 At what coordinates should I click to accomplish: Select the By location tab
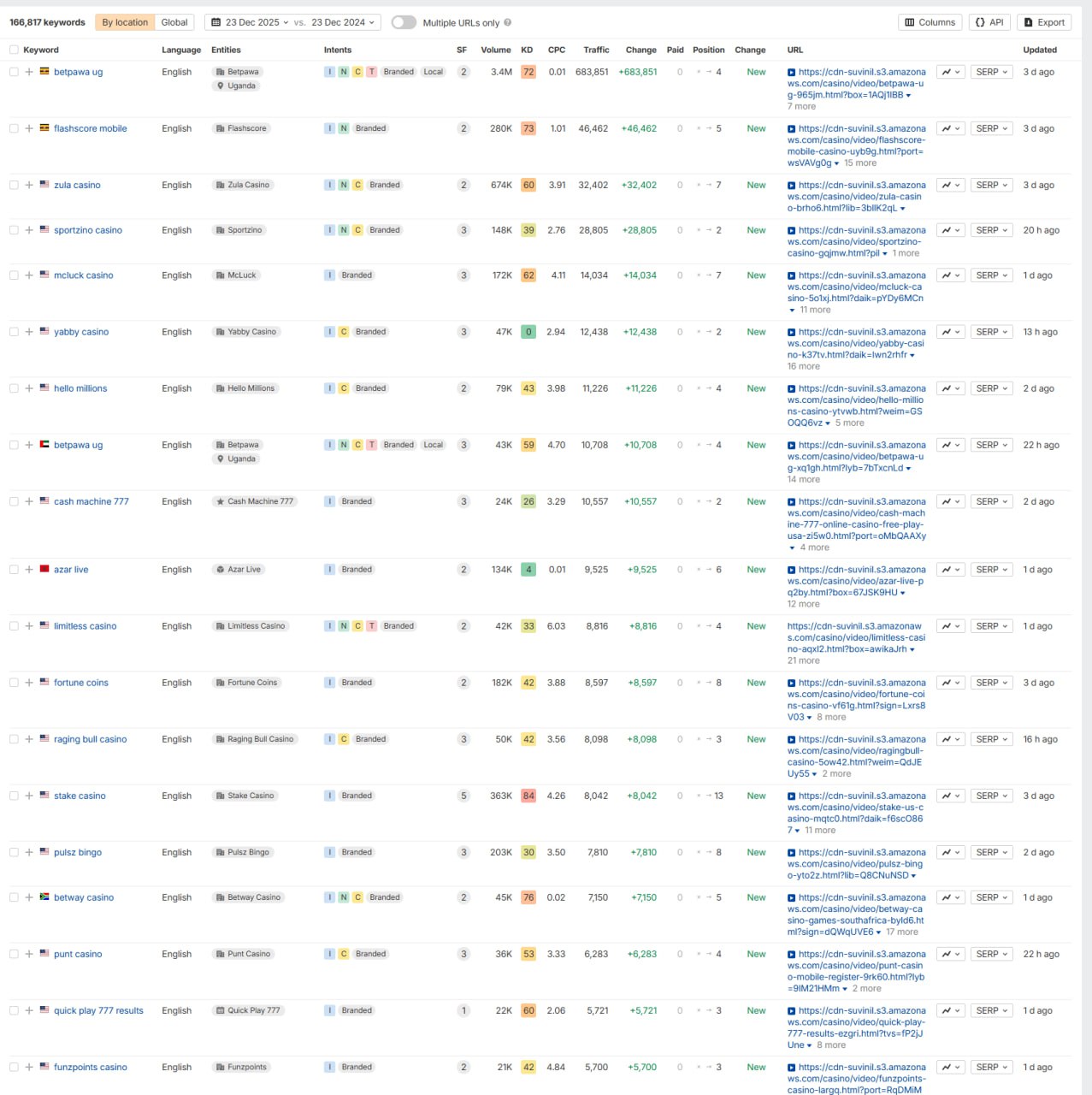[125, 22]
